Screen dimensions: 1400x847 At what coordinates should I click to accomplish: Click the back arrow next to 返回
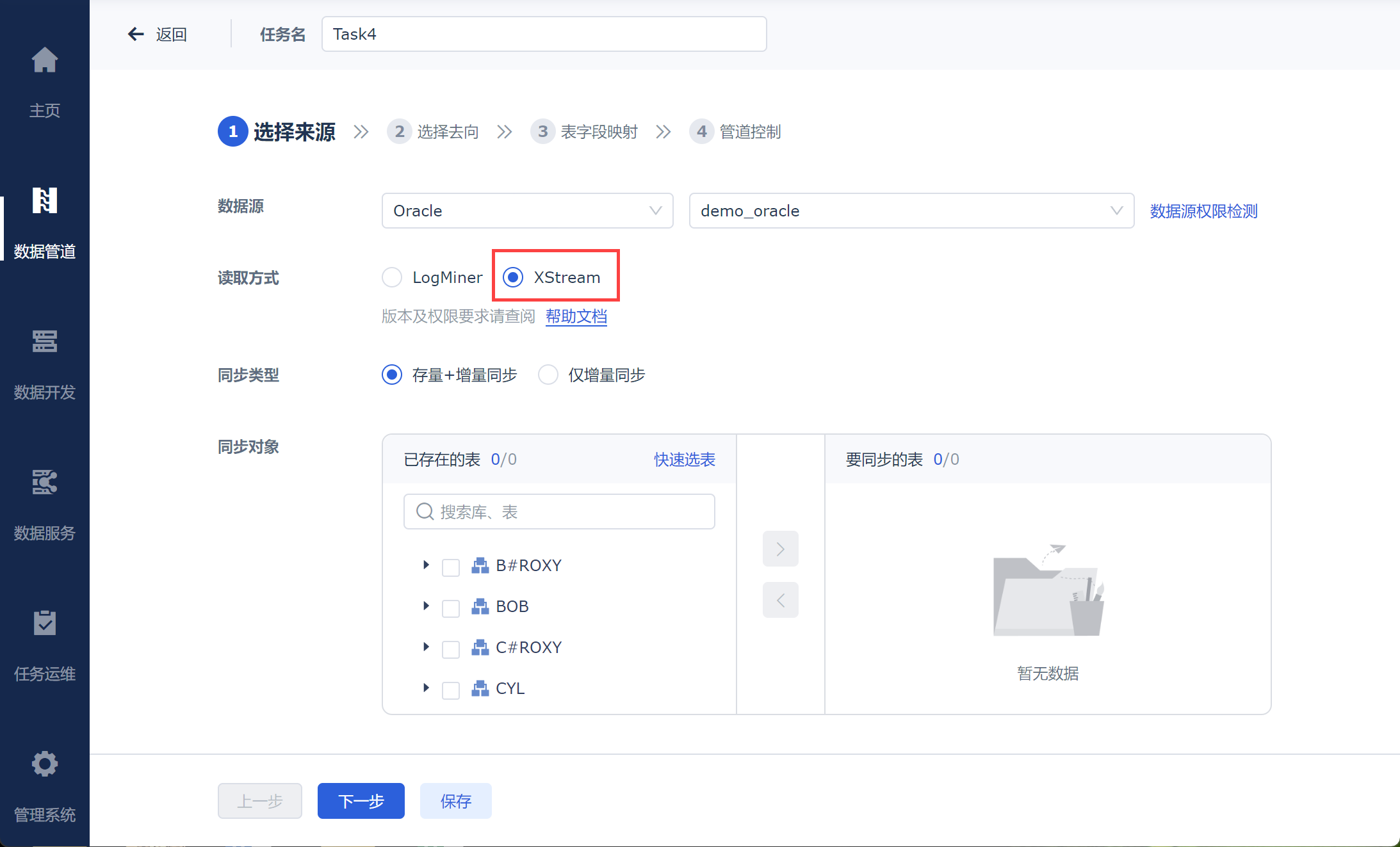tap(136, 34)
